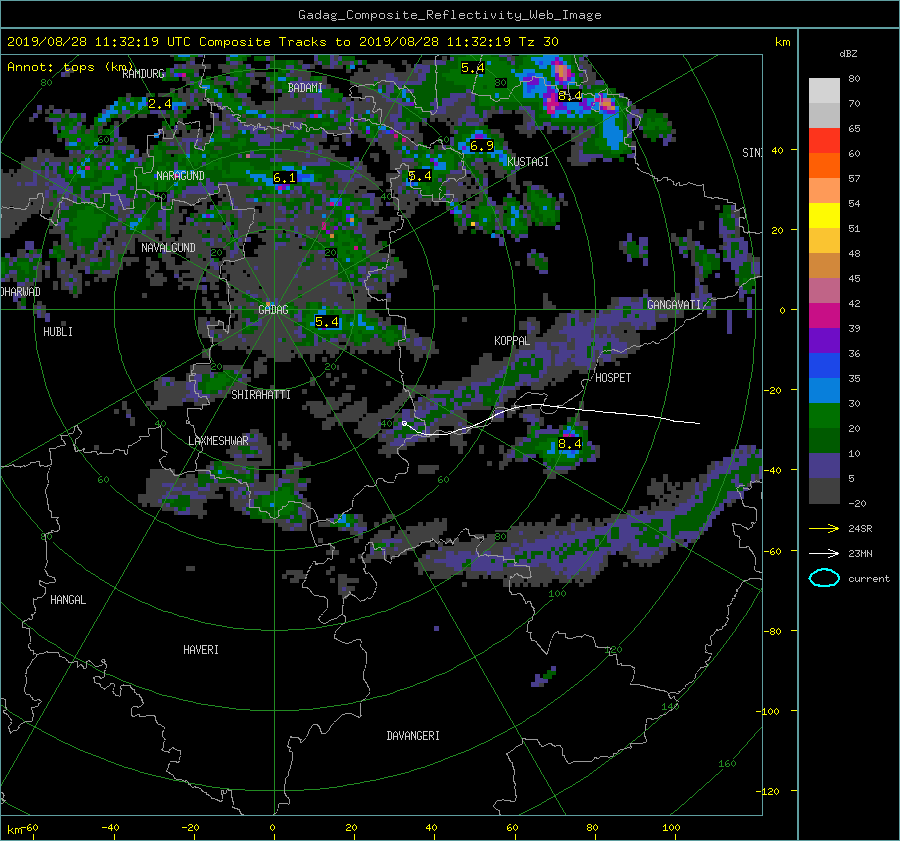Image resolution: width=900 pixels, height=841 pixels.
Task: Click the 65 value in dBZ legend
Action: tap(854, 129)
